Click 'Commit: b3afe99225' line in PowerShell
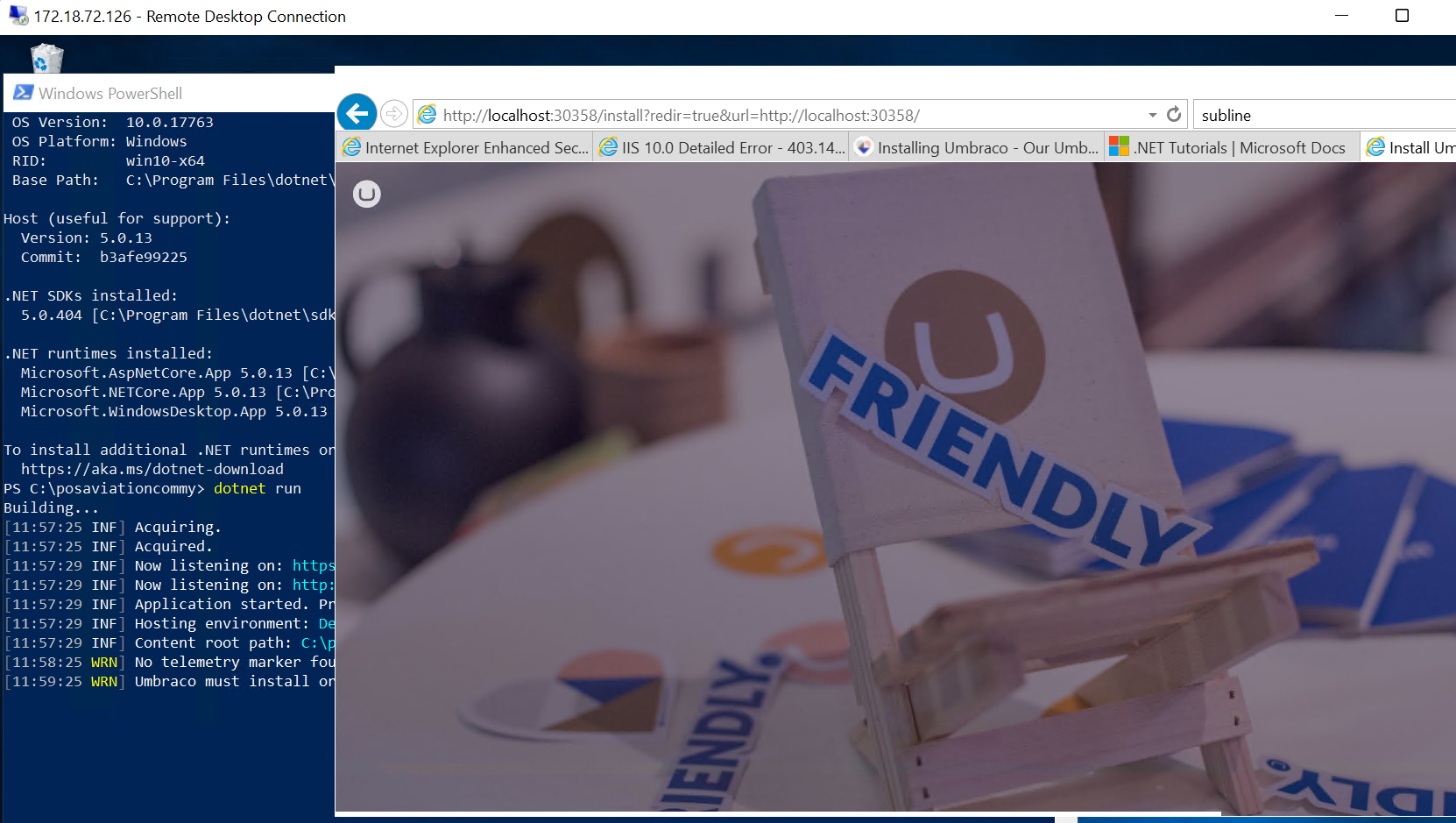This screenshot has width=1456, height=823. click(x=104, y=257)
